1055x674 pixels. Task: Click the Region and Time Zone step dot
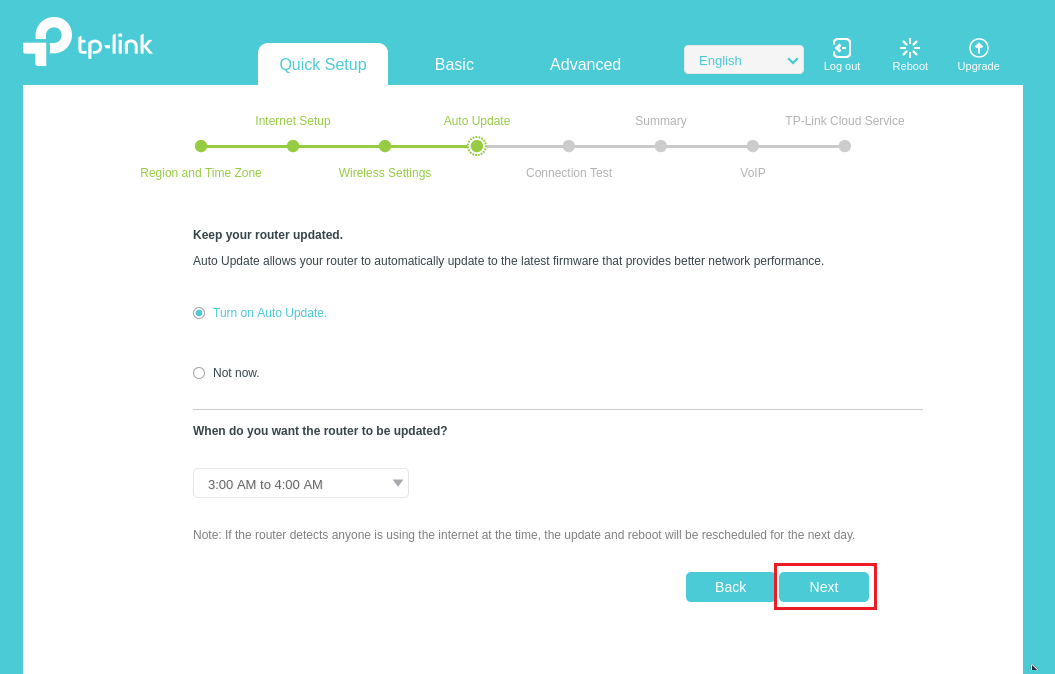201,146
